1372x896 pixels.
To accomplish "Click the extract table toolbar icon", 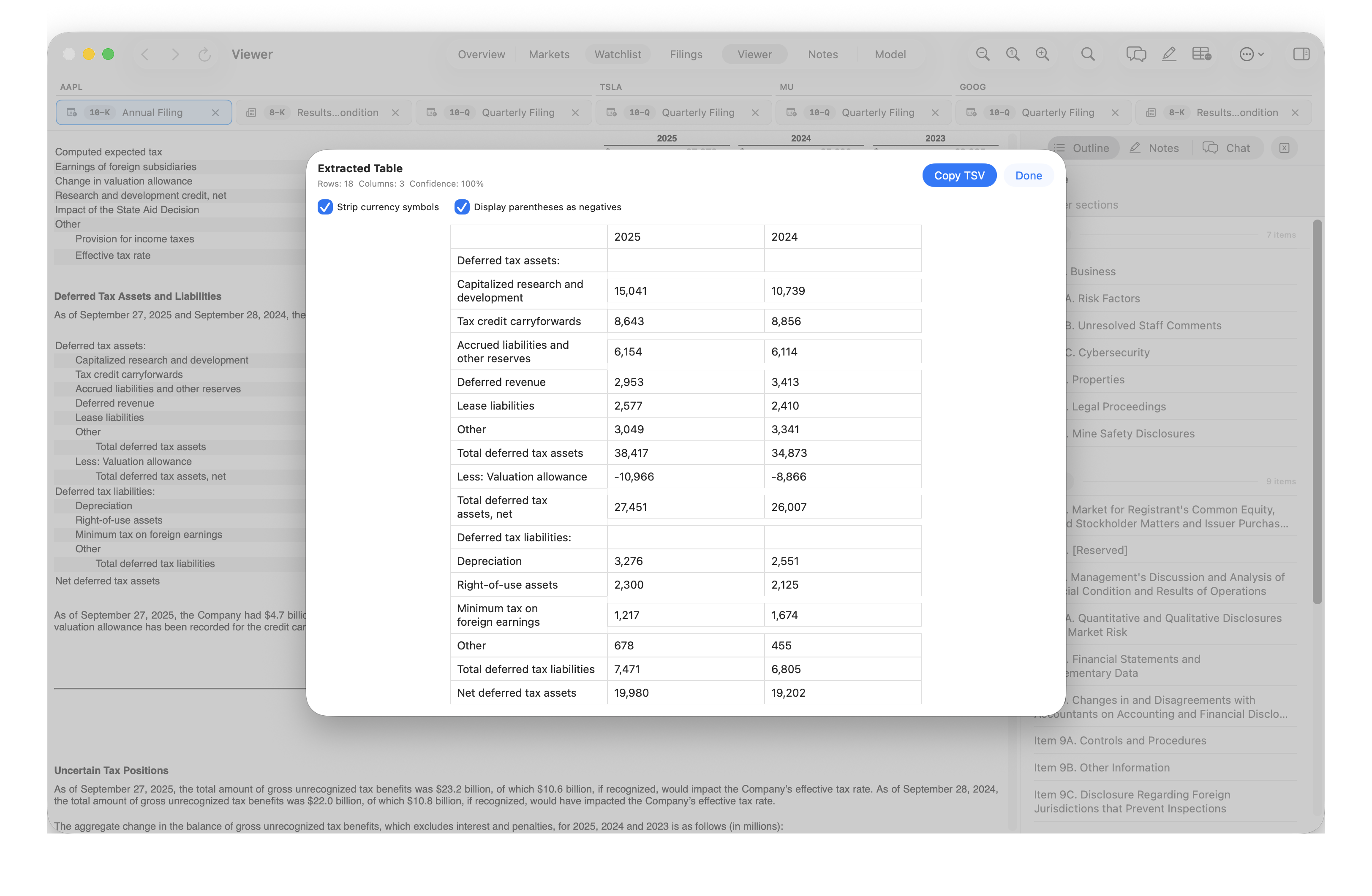I will [x=1202, y=54].
